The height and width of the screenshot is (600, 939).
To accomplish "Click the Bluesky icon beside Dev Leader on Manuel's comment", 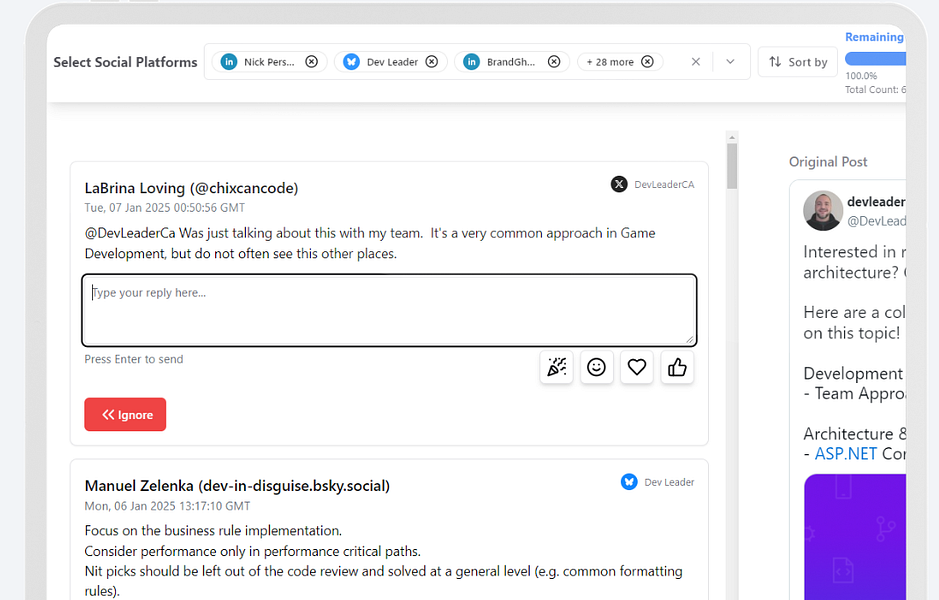I will pos(629,481).
